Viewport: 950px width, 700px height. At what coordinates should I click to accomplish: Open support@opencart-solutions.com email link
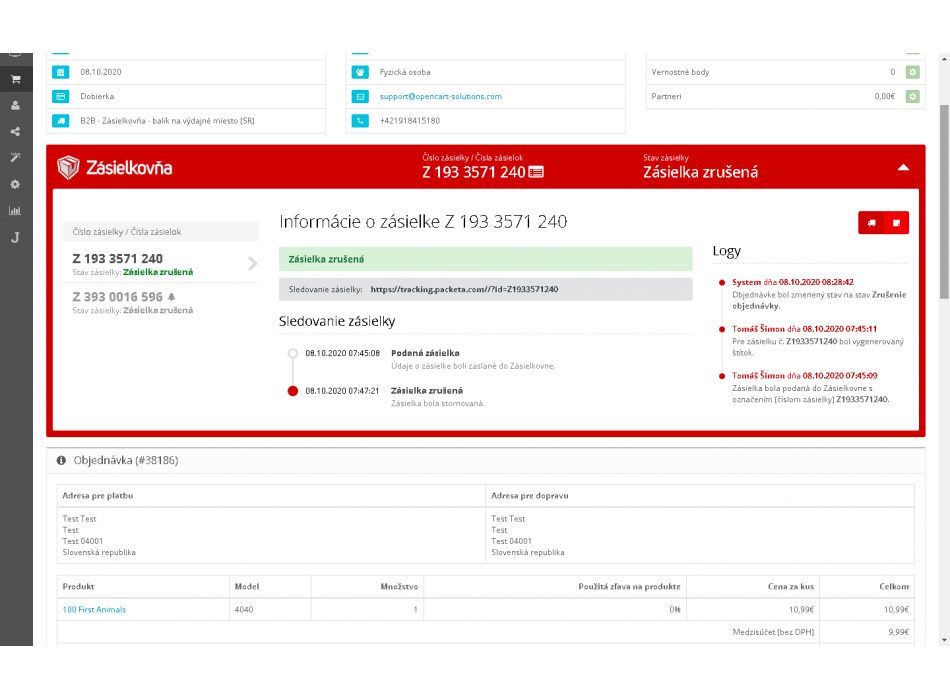point(440,96)
